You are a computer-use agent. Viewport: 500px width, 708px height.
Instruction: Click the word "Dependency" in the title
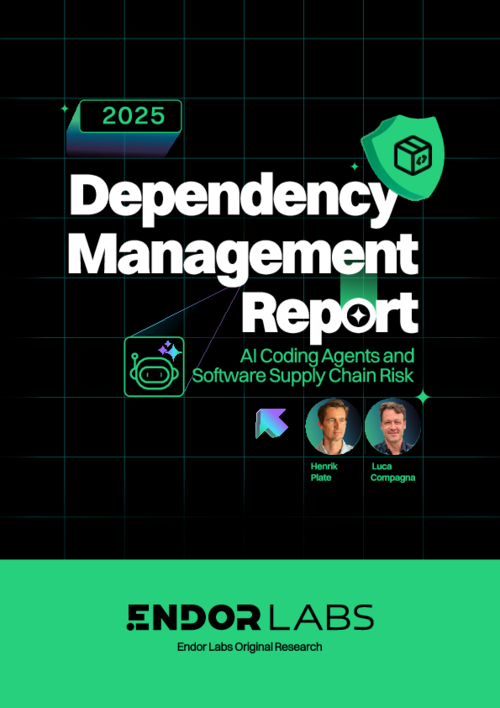[233, 200]
